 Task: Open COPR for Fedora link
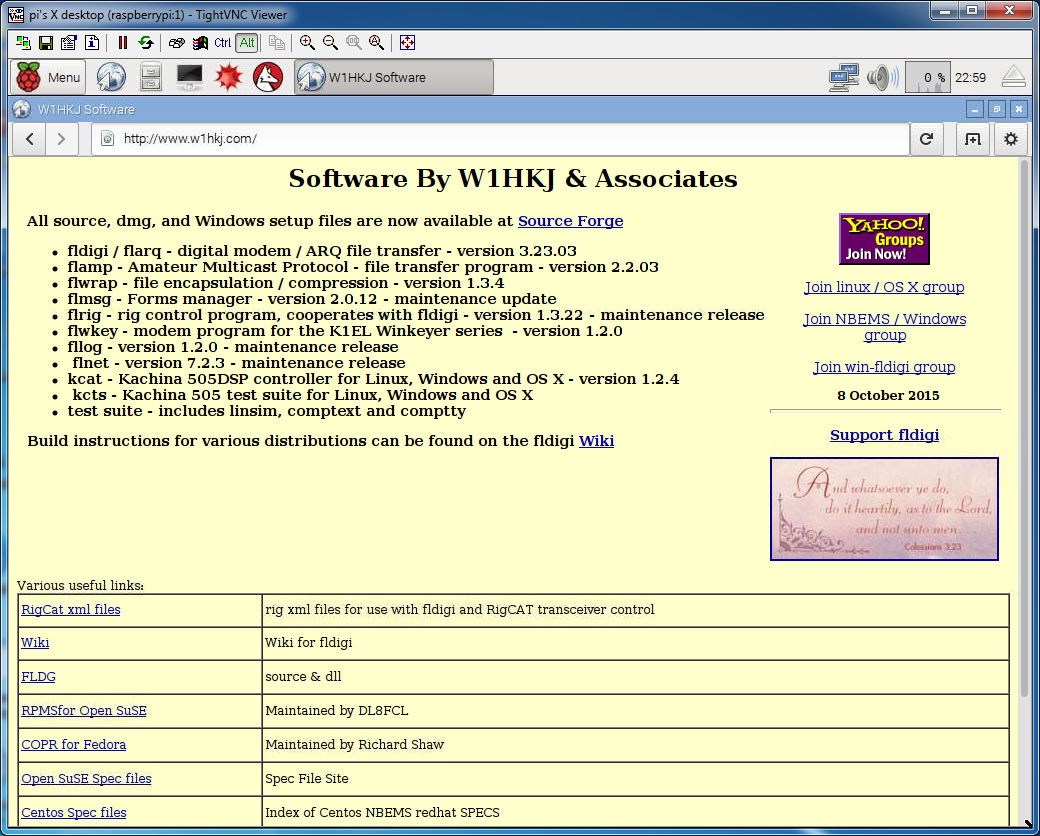pos(74,744)
